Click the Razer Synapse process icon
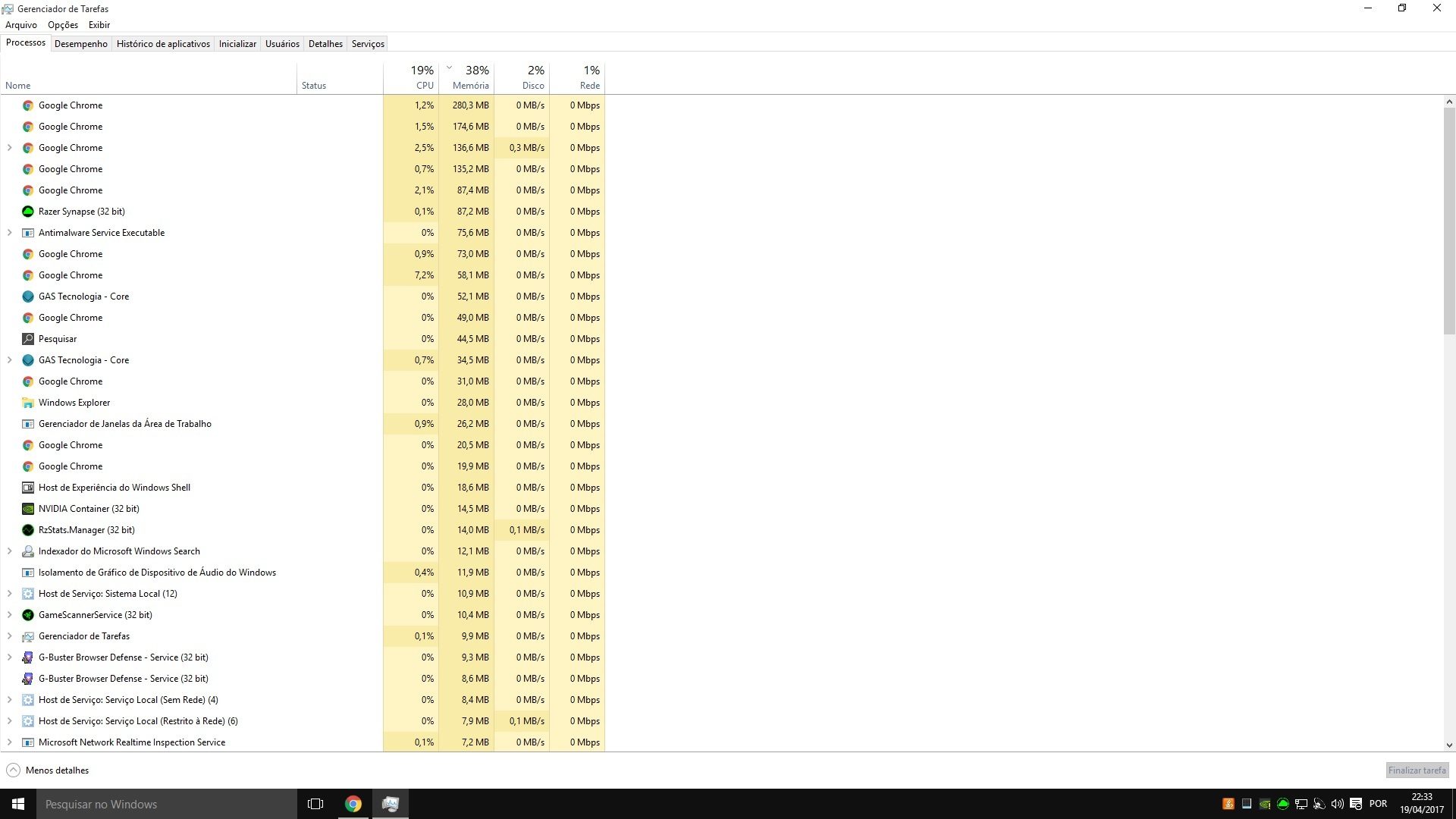 coord(28,212)
